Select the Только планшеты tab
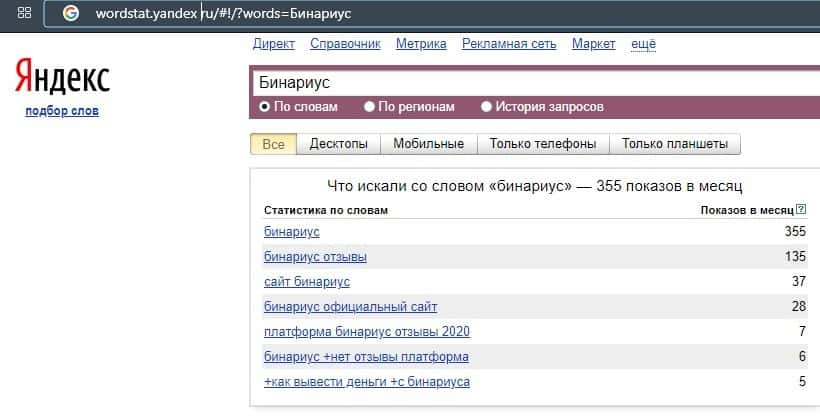The image size is (820, 417). (675, 144)
